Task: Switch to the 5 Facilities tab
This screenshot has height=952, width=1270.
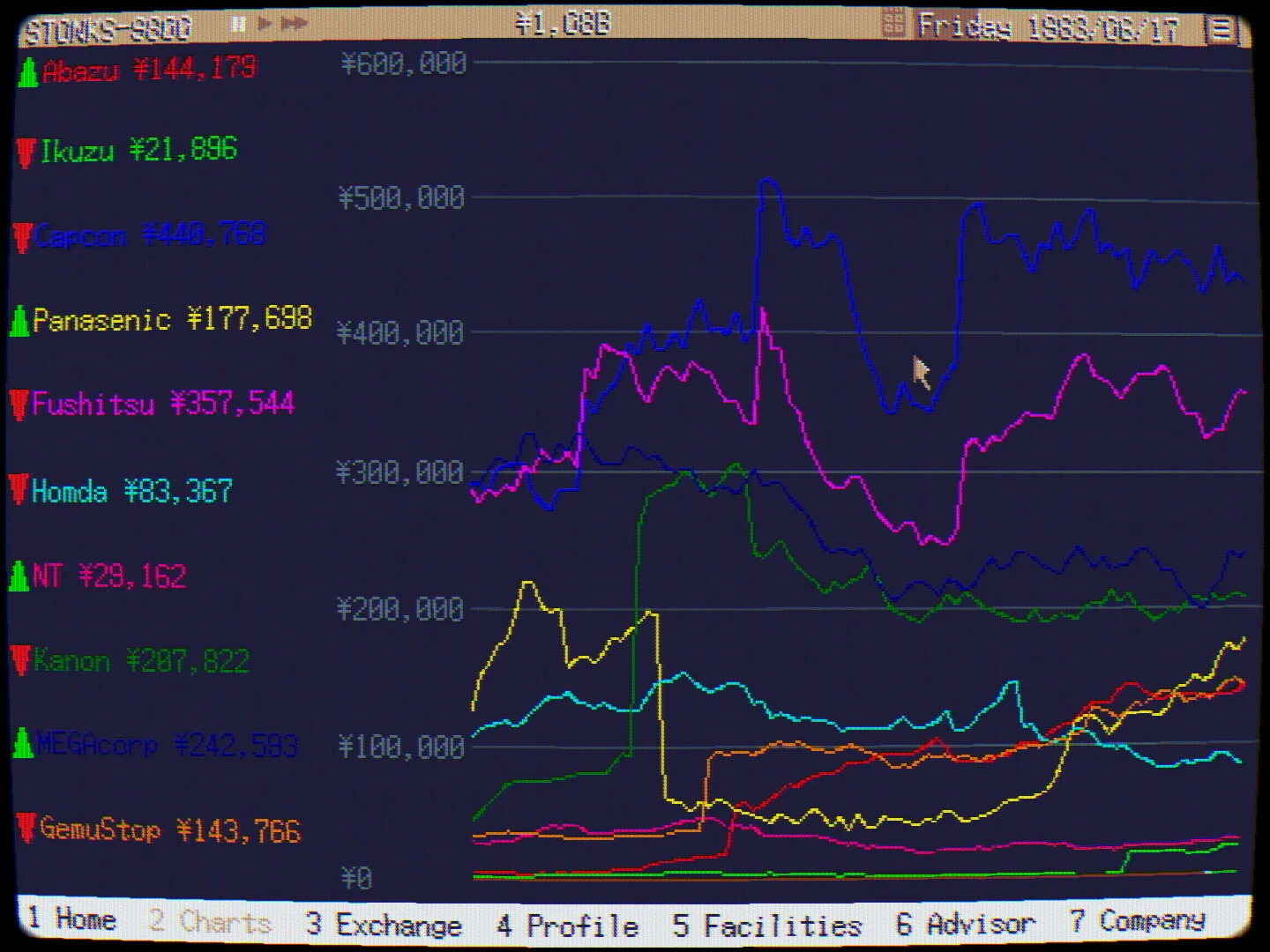Action: (x=766, y=926)
